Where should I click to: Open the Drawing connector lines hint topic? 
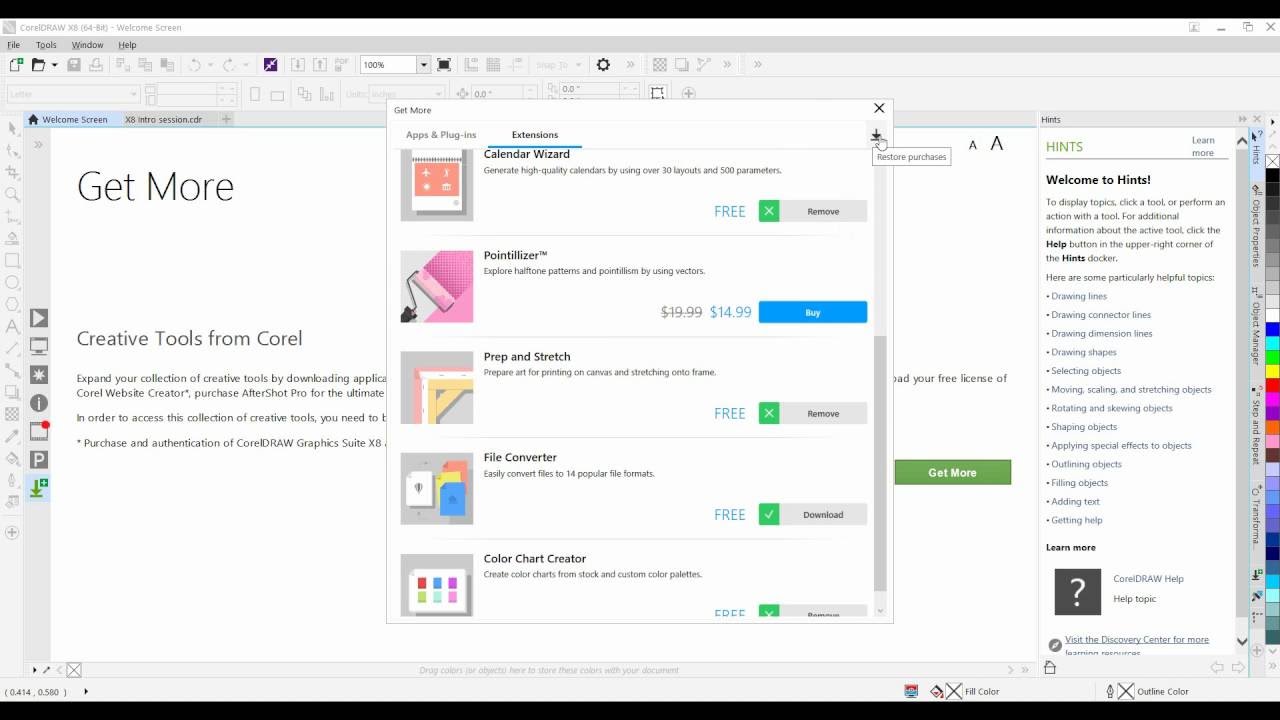tap(1101, 315)
